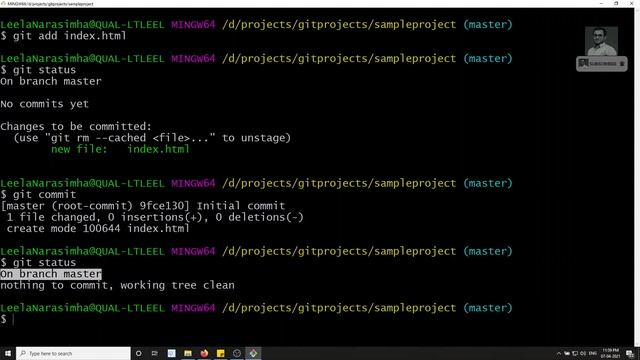Open Sticky Notes from the taskbar

coord(220,353)
